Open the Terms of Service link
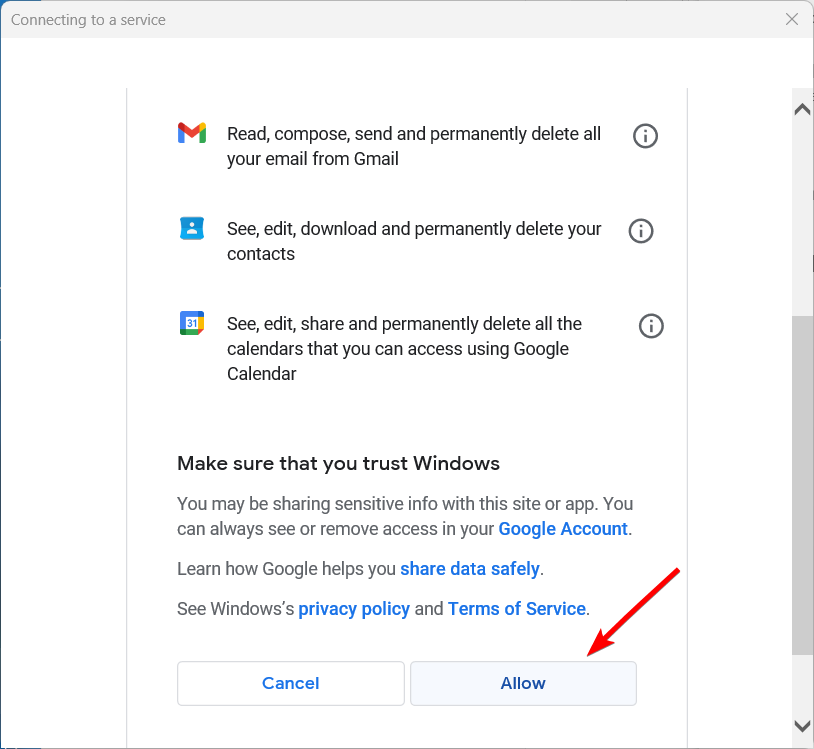 tap(517, 609)
